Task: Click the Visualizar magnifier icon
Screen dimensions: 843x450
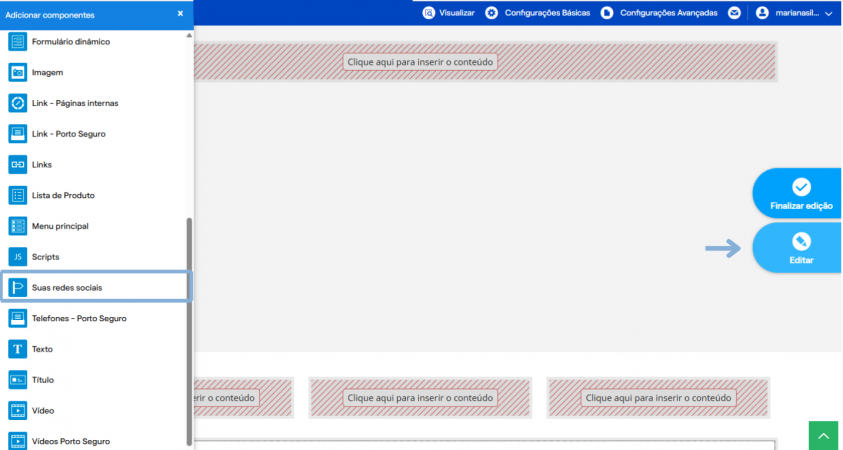Action: point(428,13)
